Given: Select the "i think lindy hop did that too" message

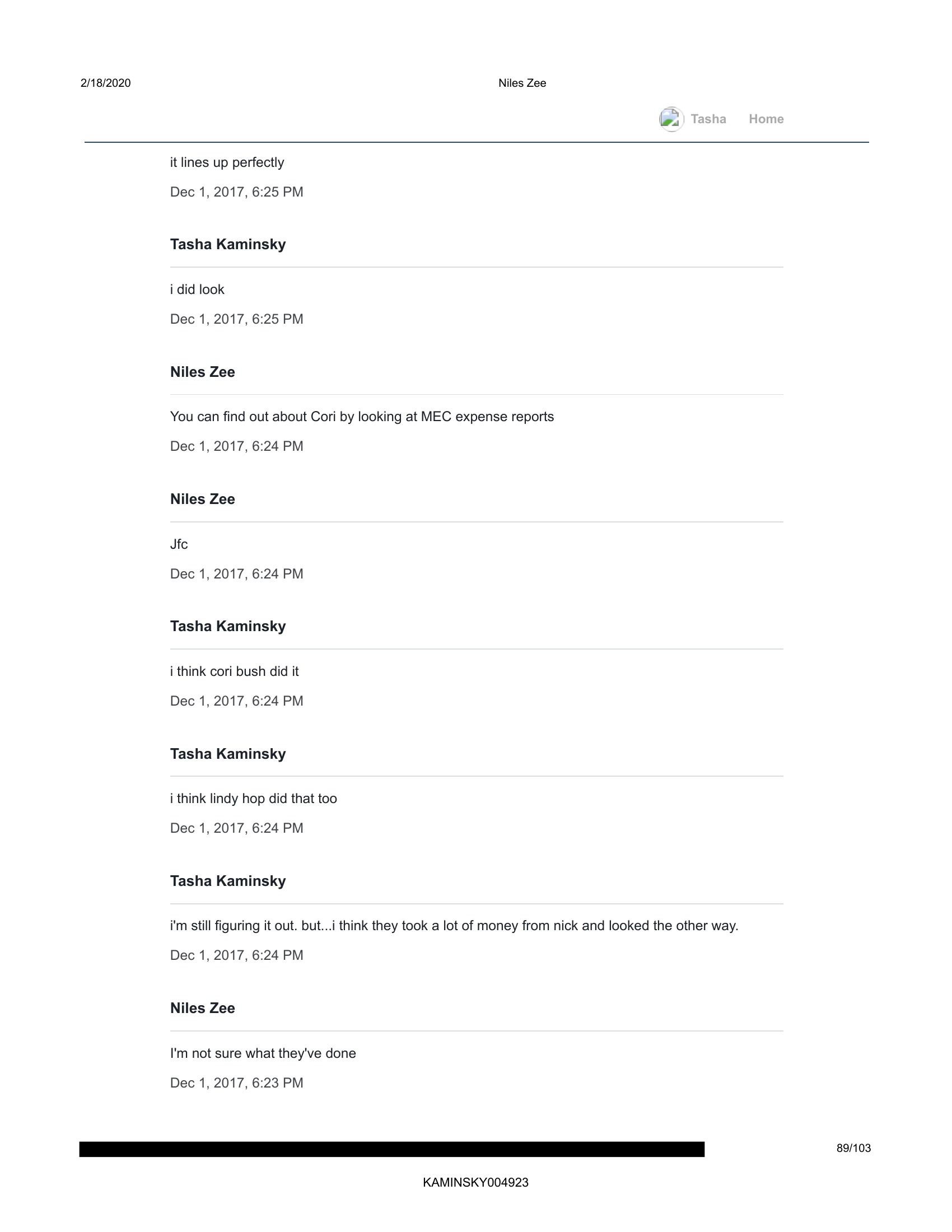Looking at the screenshot, I should pyautogui.click(x=253, y=799).
